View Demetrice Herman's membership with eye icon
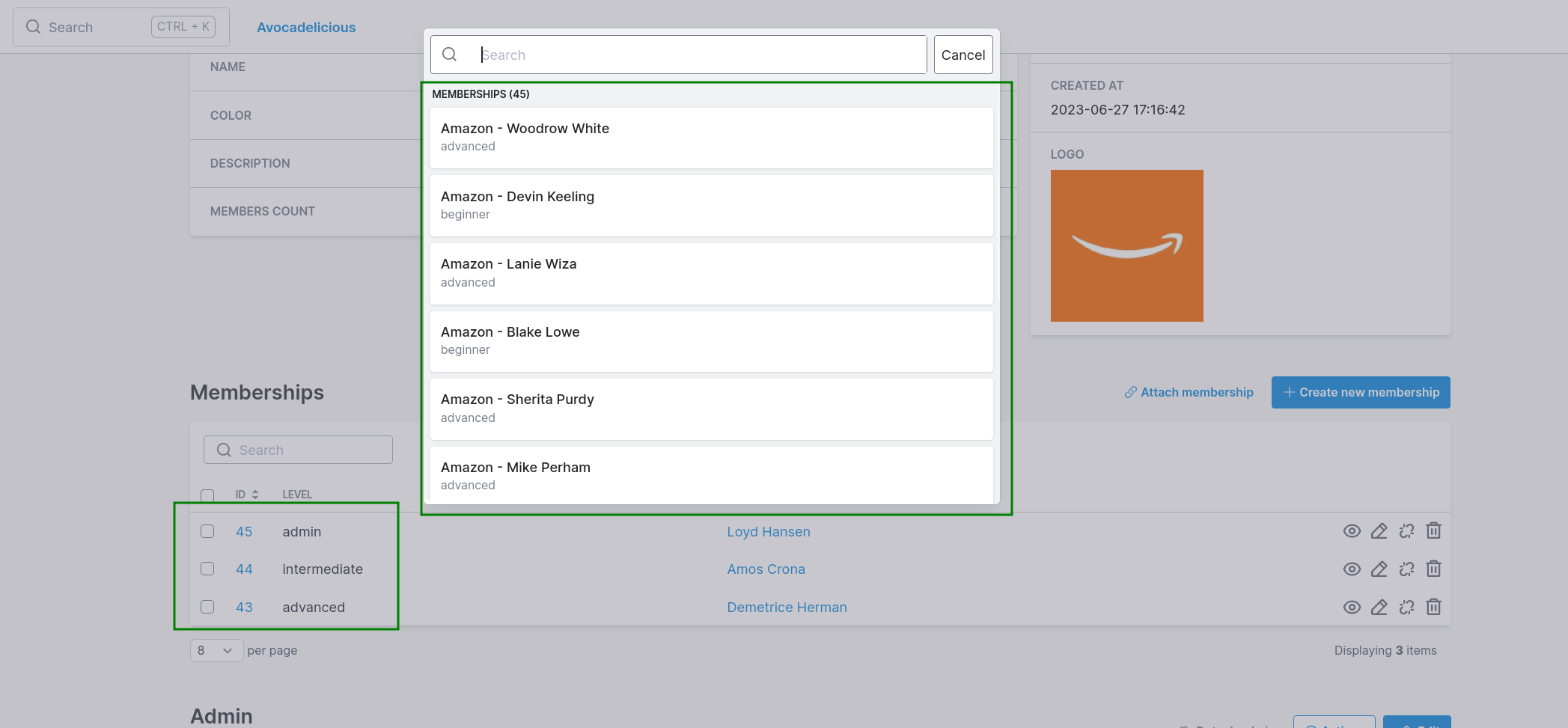 1352,607
